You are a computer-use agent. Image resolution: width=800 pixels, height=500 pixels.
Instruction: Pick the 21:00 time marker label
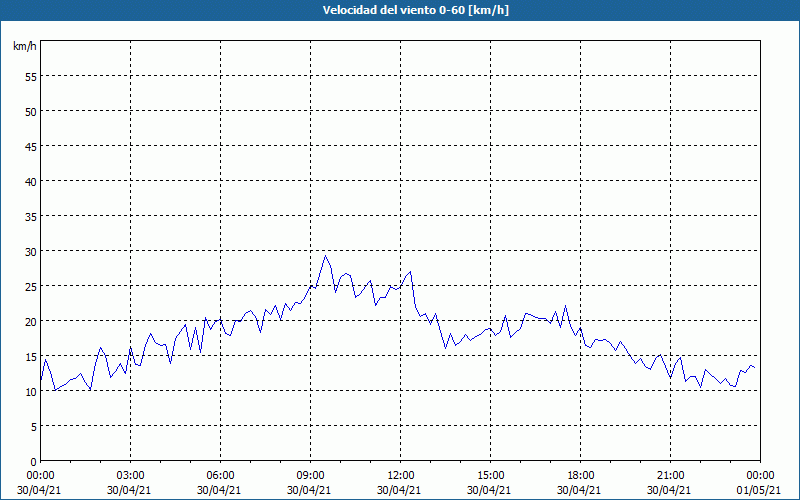point(670,475)
